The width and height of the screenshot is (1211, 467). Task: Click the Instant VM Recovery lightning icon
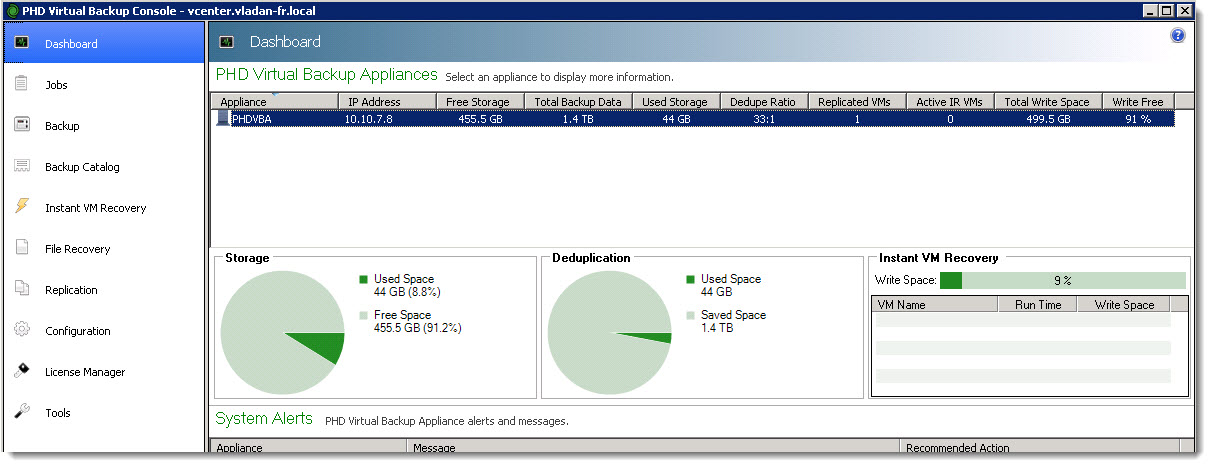[x=21, y=207]
